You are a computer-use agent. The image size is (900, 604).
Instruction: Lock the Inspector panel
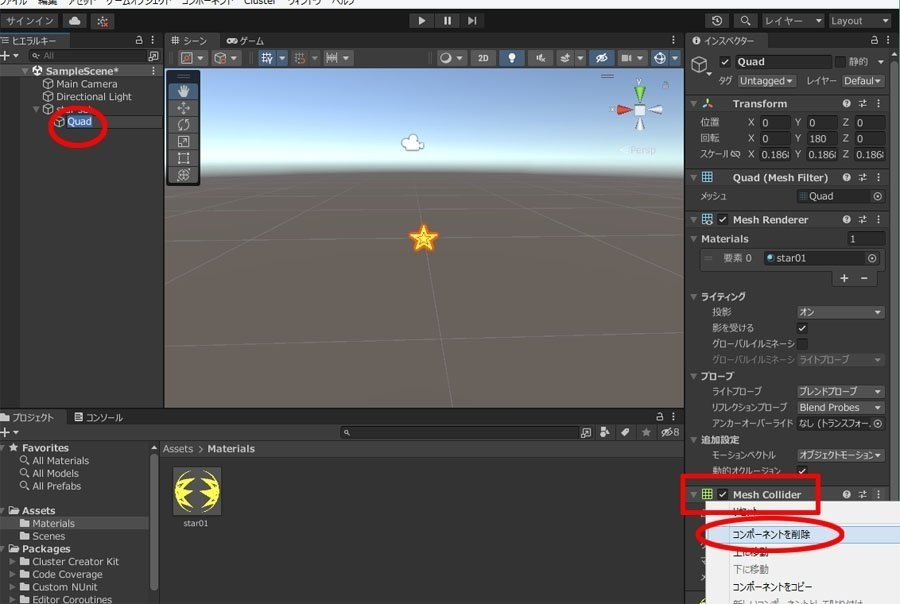[874, 40]
